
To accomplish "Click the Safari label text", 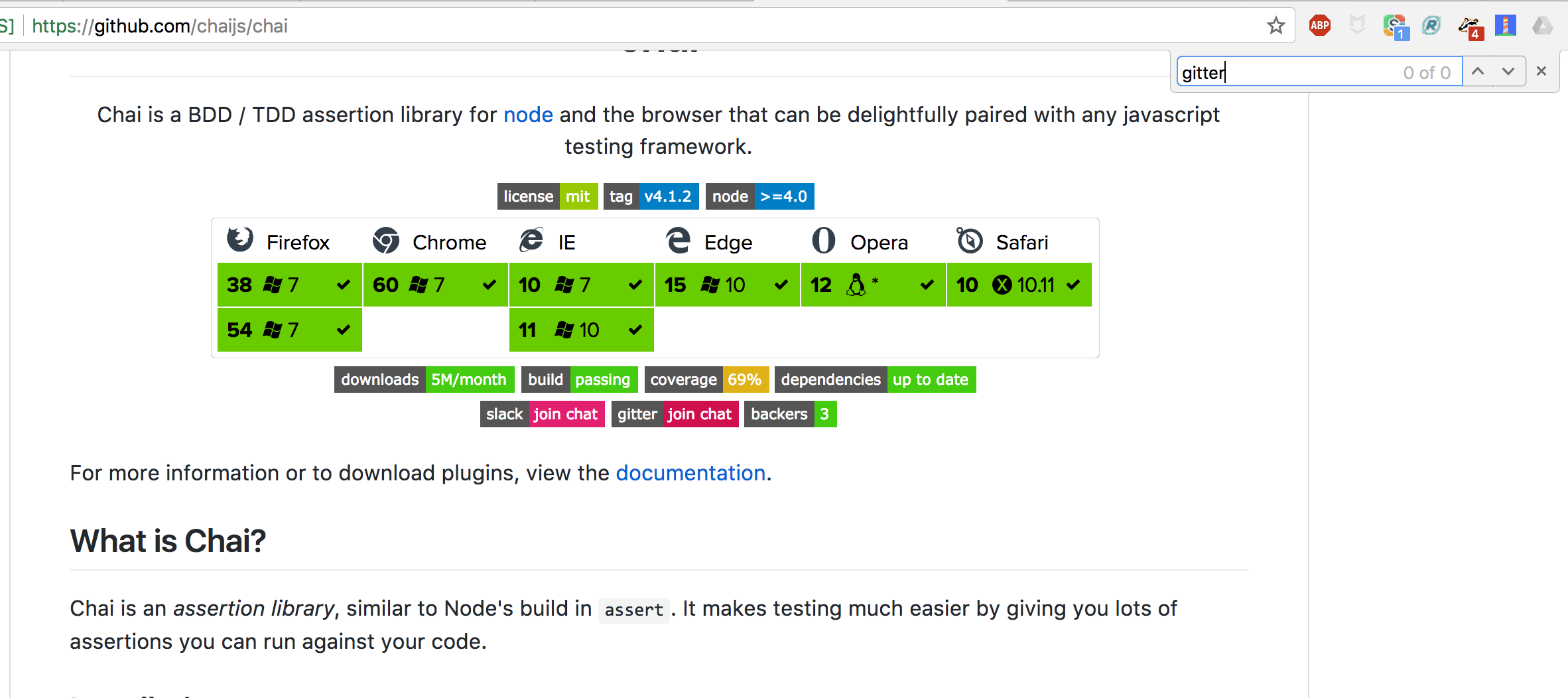I will pyautogui.click(x=1022, y=242).
